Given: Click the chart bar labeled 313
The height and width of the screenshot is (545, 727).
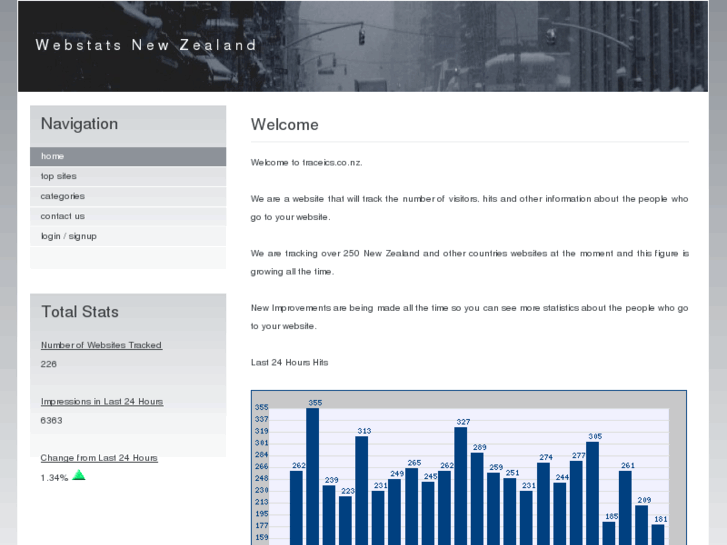Looking at the screenshot, I should (362, 490).
